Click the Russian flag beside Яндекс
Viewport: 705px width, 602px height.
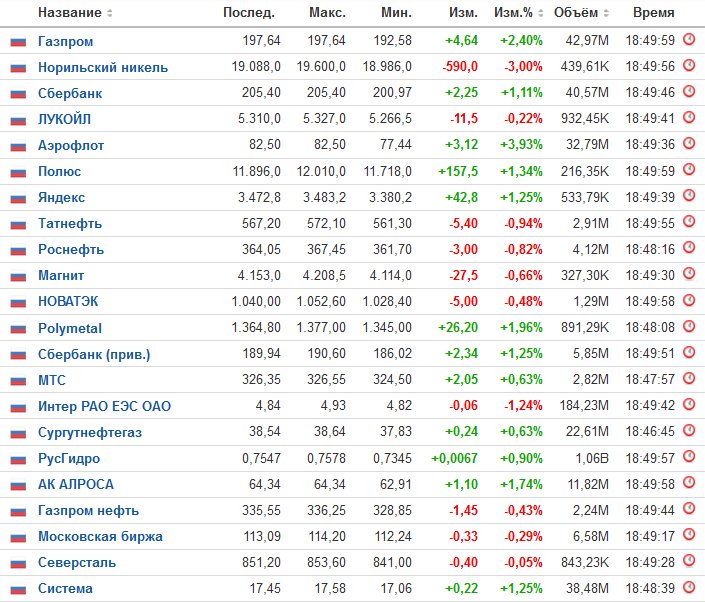[x=18, y=199]
